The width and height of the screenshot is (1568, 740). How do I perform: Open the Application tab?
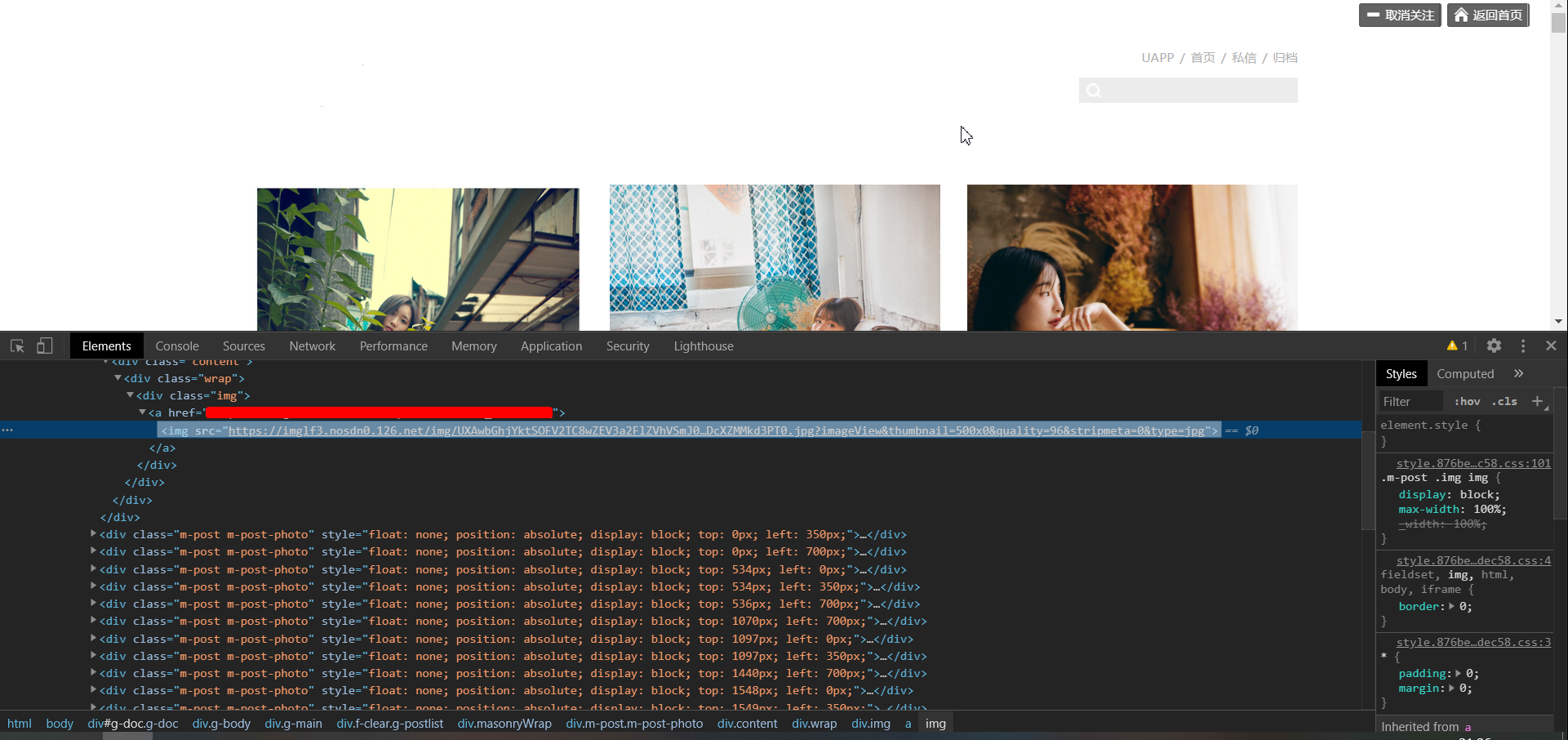click(551, 346)
